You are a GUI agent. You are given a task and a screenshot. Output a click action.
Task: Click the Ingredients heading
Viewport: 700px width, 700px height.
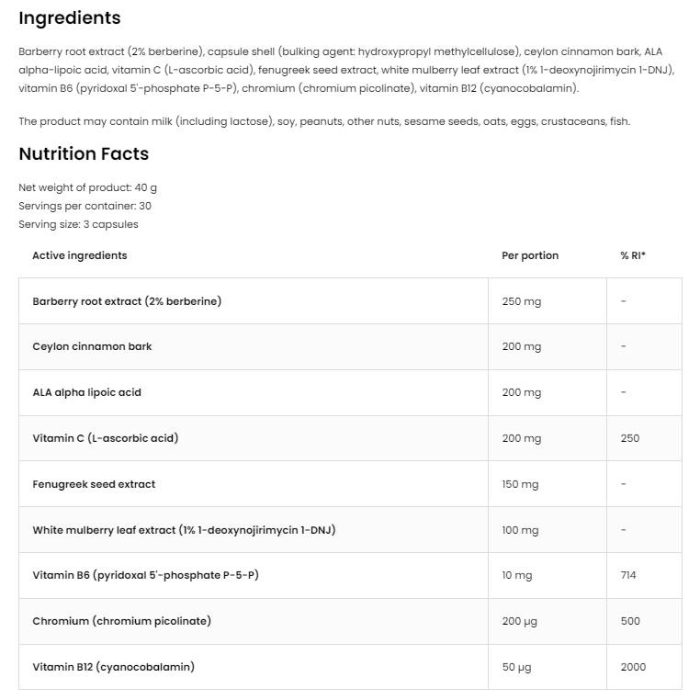coord(70,18)
